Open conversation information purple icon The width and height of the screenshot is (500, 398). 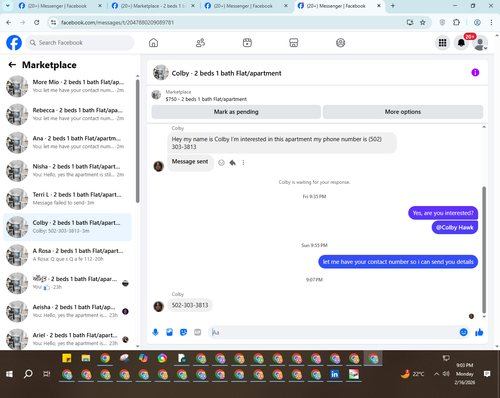point(475,73)
